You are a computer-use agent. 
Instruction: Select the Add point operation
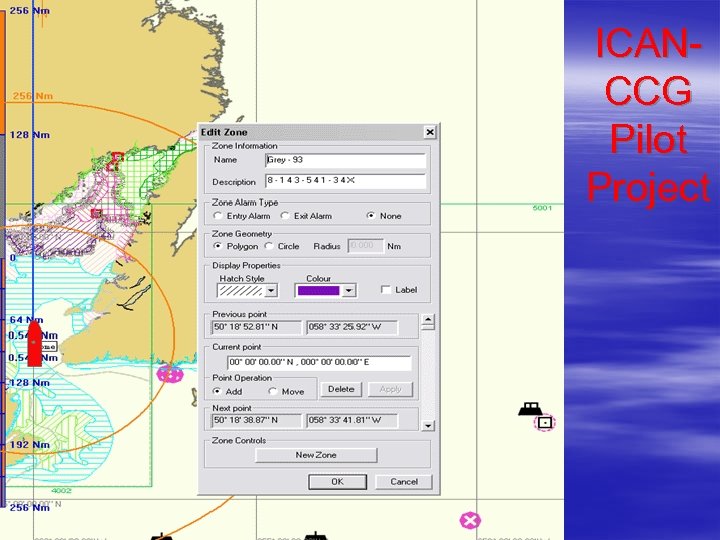pyautogui.click(x=218, y=391)
